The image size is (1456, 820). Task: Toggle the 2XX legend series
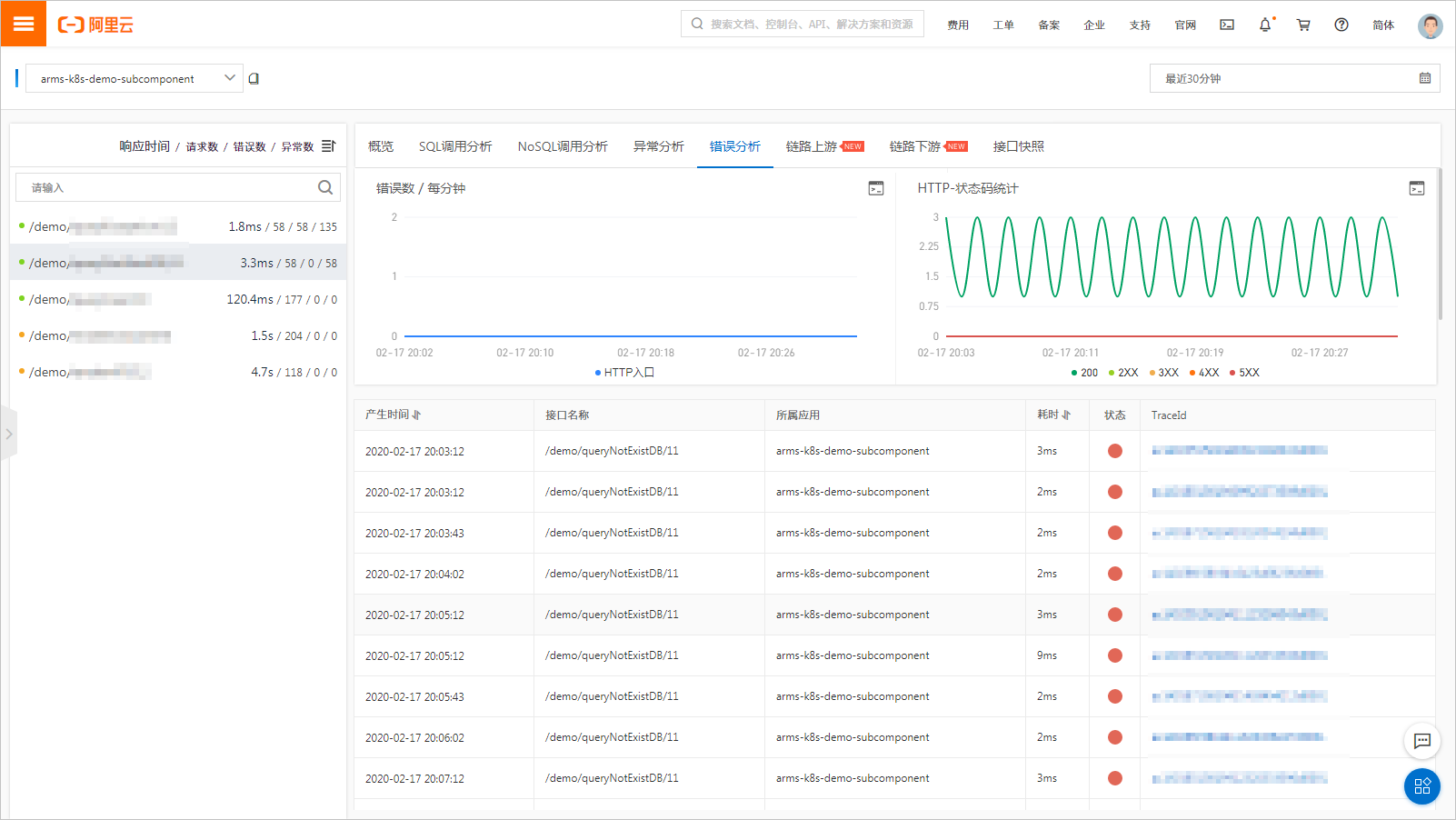1123,373
